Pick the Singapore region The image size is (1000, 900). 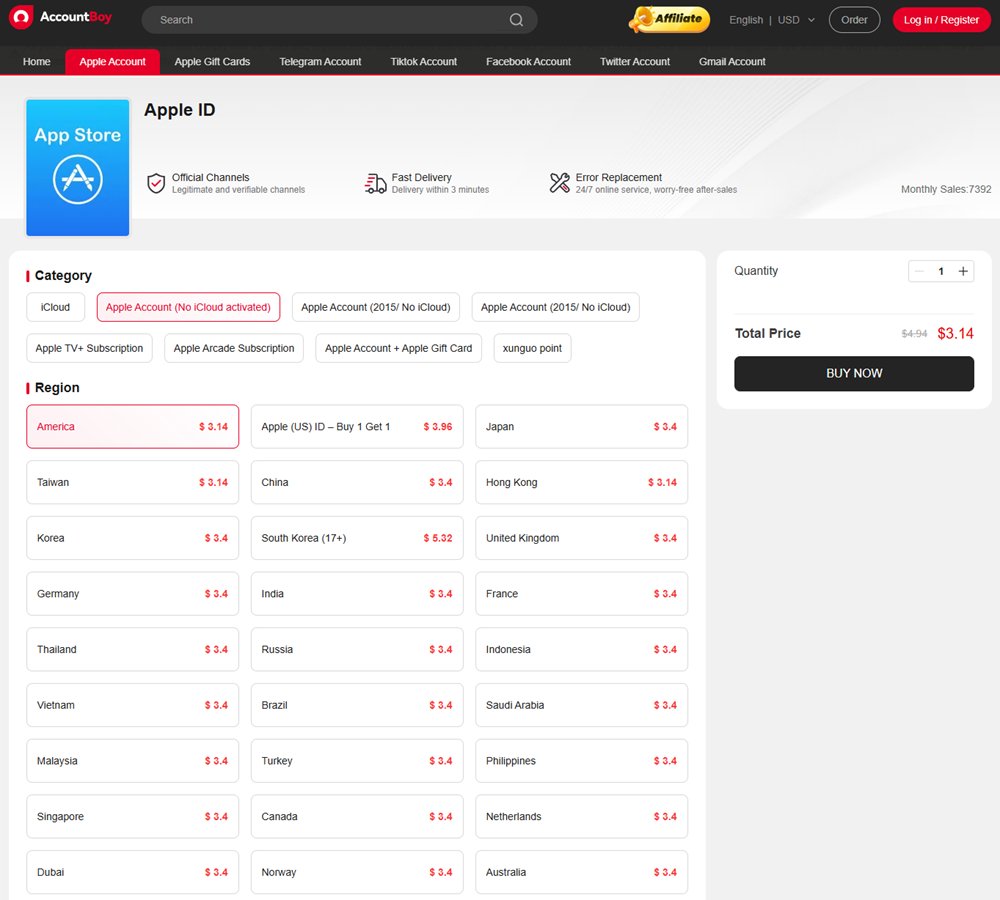click(133, 816)
